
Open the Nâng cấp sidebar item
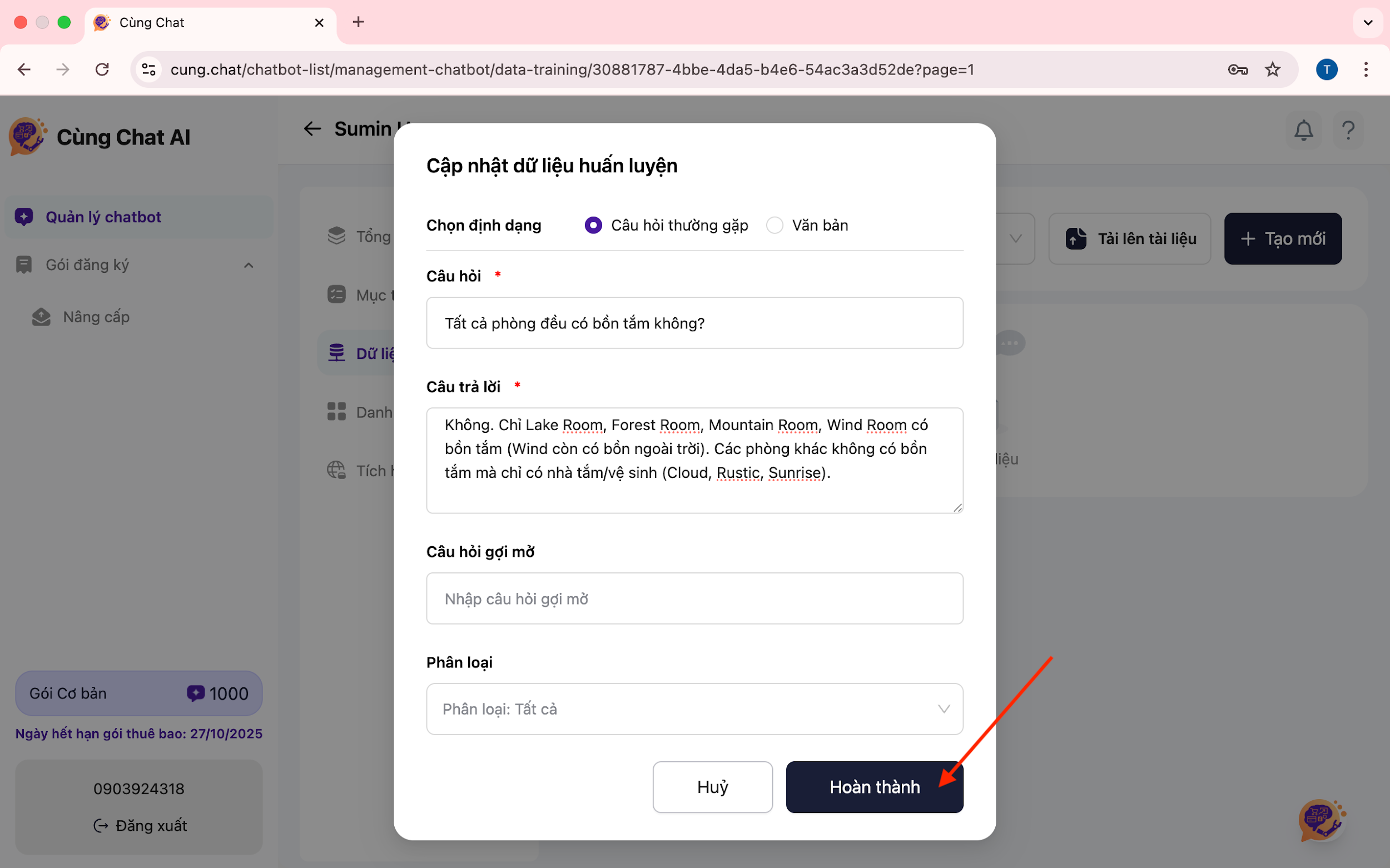click(x=96, y=317)
